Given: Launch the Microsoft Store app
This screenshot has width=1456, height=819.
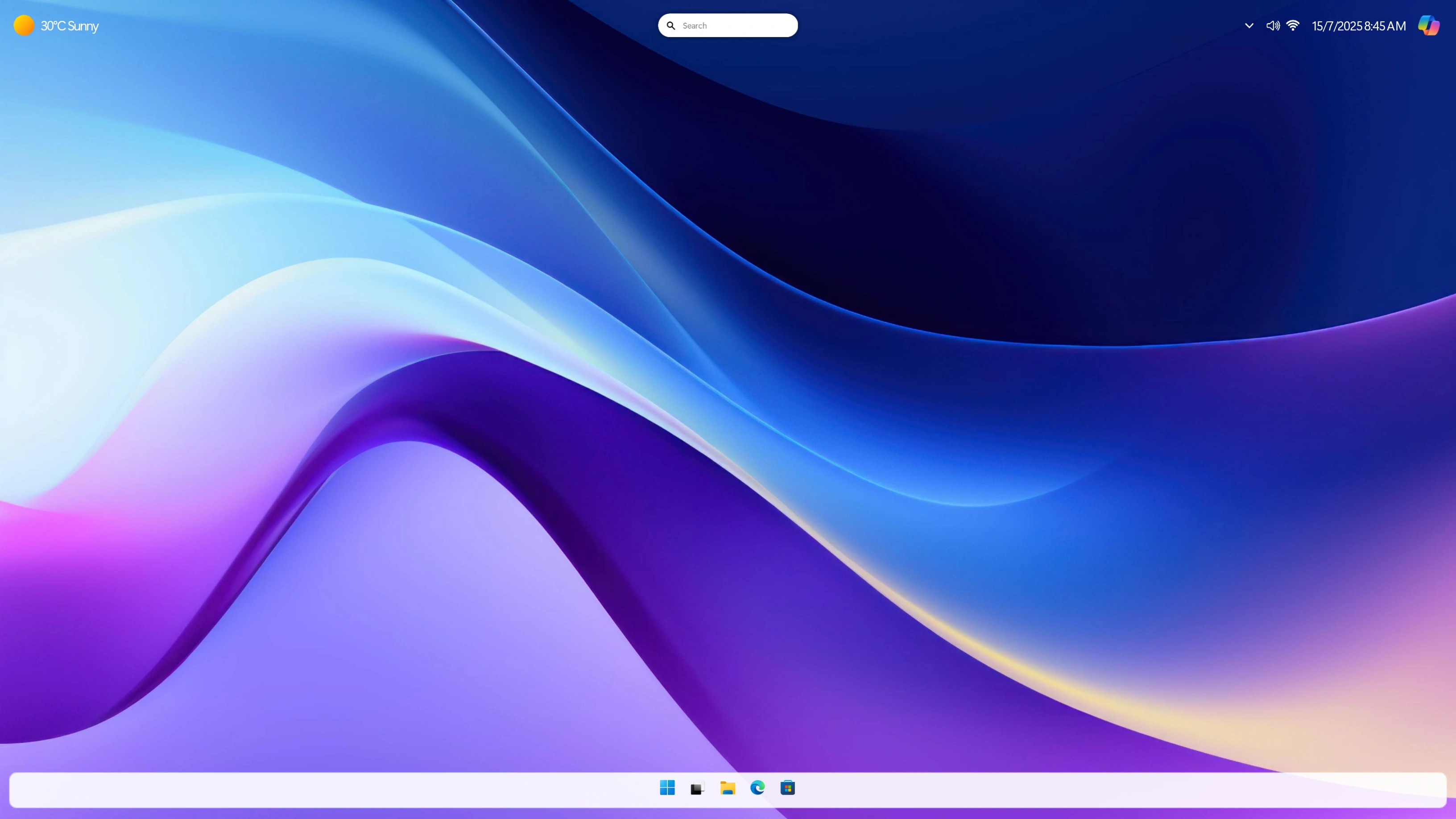Looking at the screenshot, I should [x=787, y=787].
